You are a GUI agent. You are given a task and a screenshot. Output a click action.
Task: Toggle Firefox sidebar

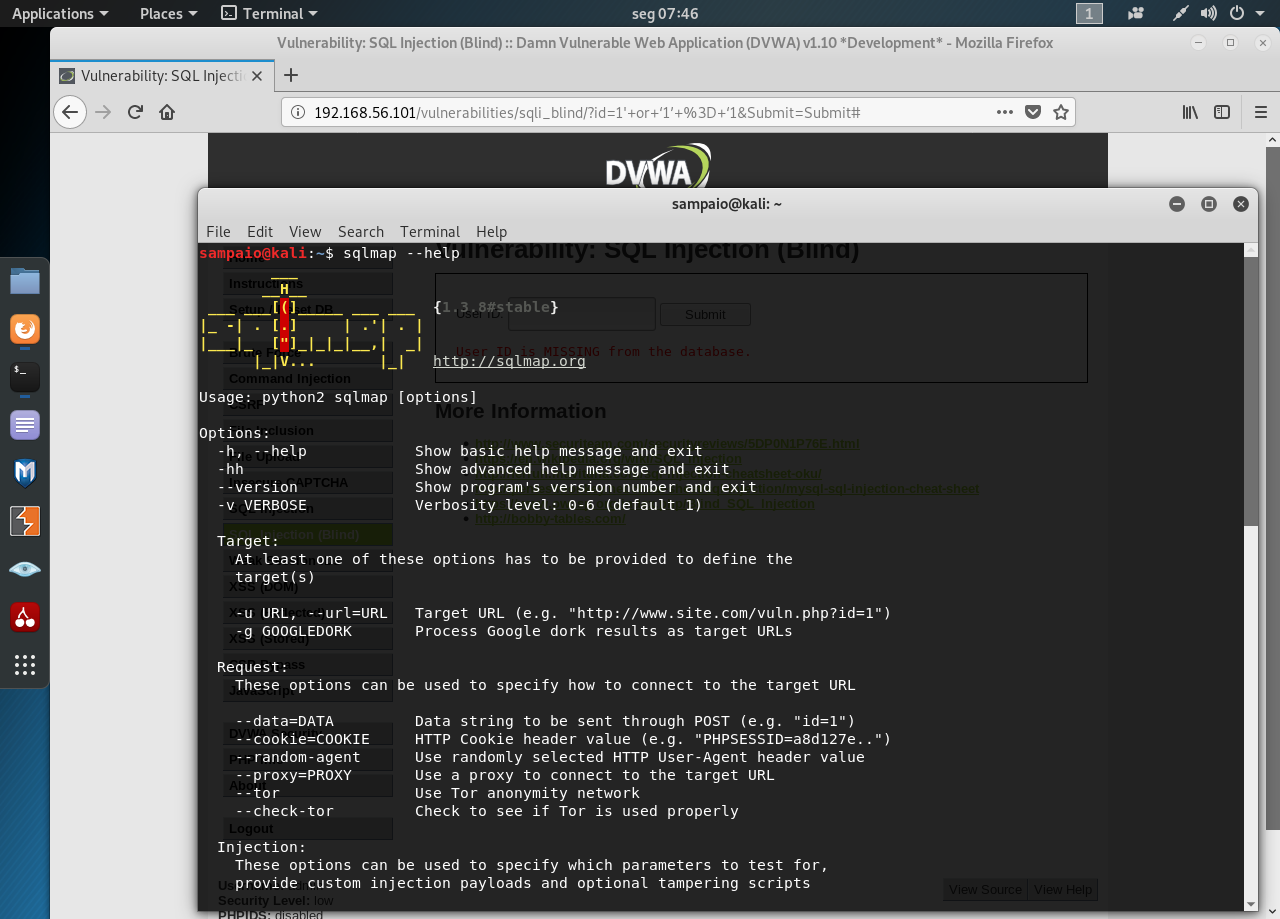tap(1222, 112)
